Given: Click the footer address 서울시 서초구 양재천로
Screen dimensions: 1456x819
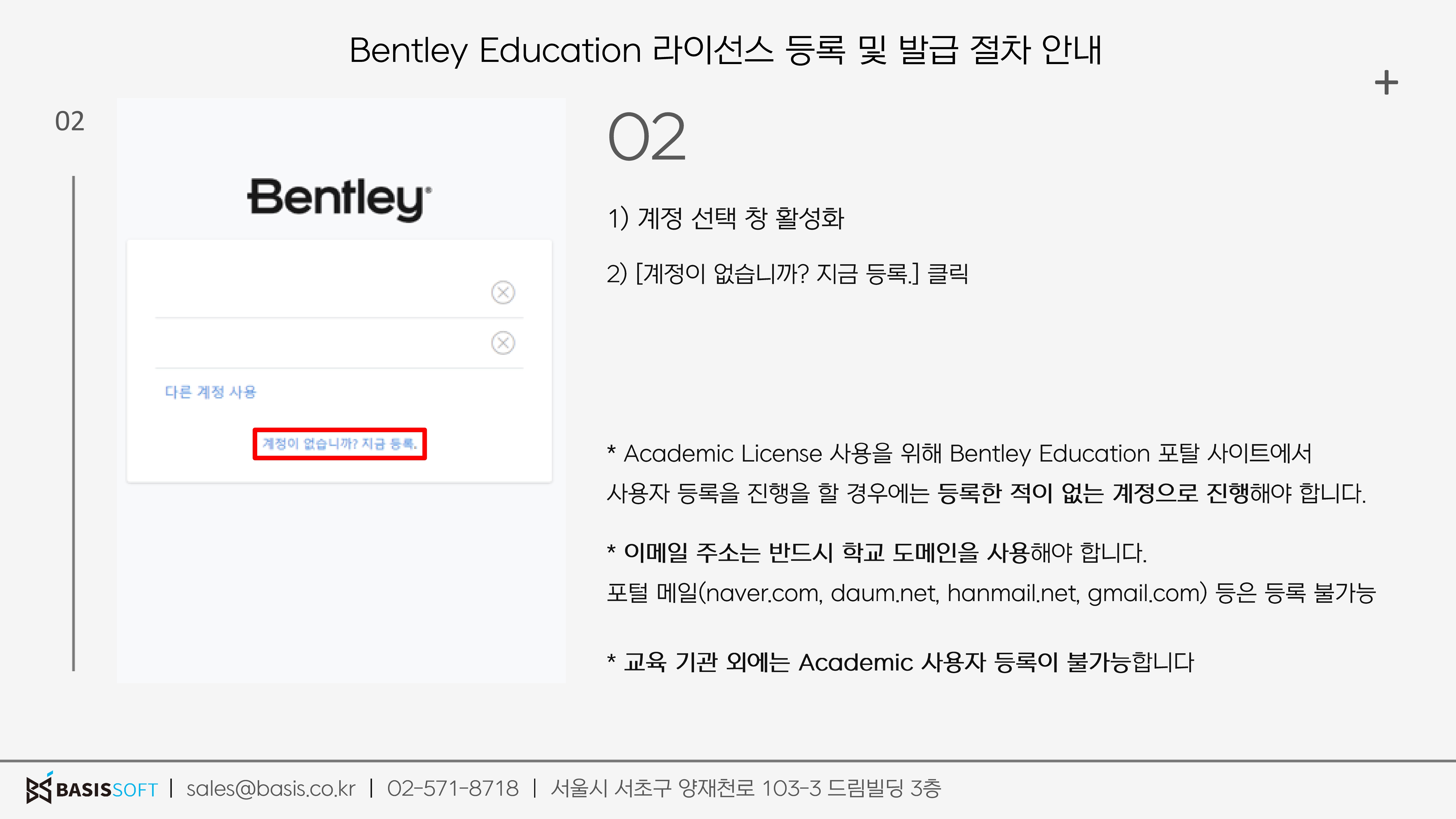Looking at the screenshot, I should click(x=746, y=788).
